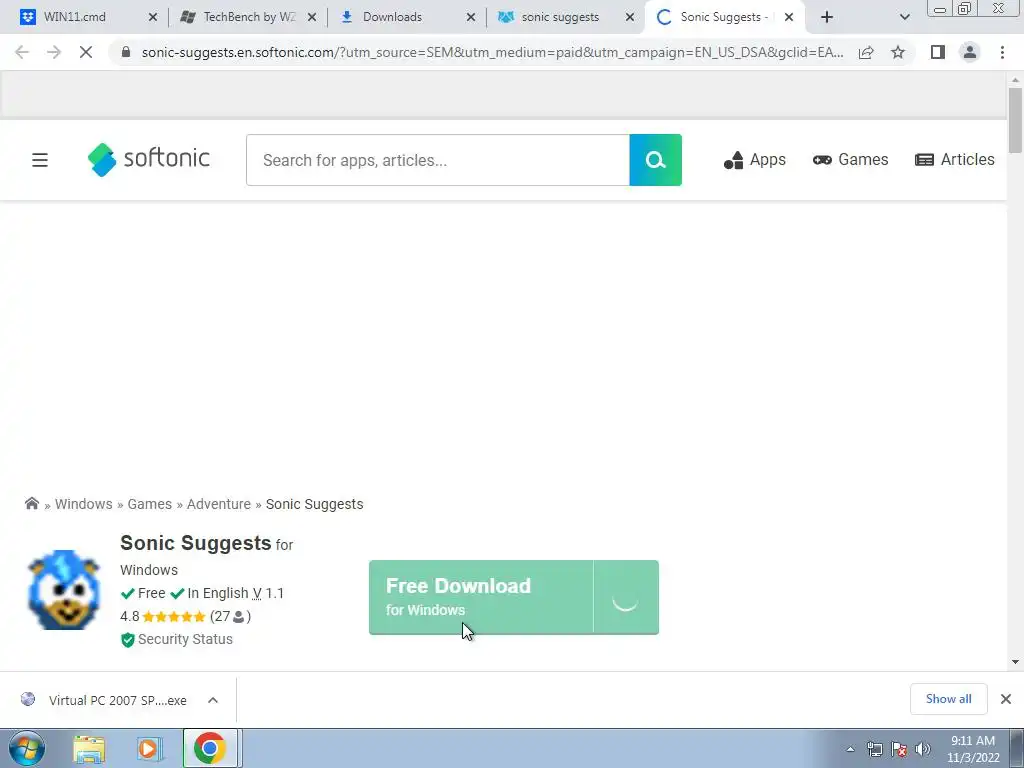Viewport: 1024px width, 768px height.
Task: Click the Security Status text
Action: tap(185, 639)
